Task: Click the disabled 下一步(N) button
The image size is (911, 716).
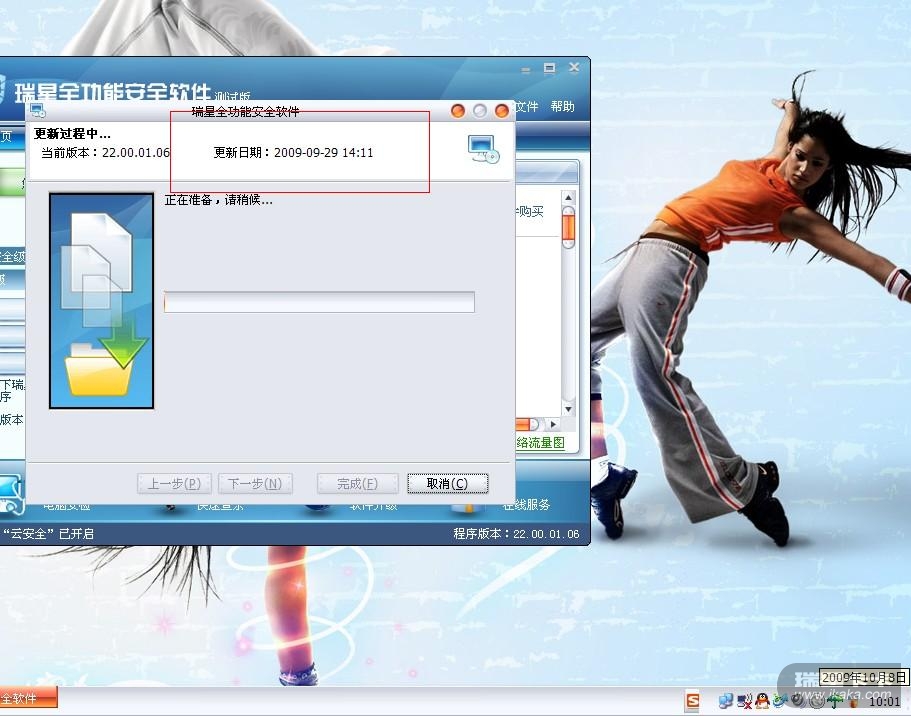Action: click(x=255, y=484)
